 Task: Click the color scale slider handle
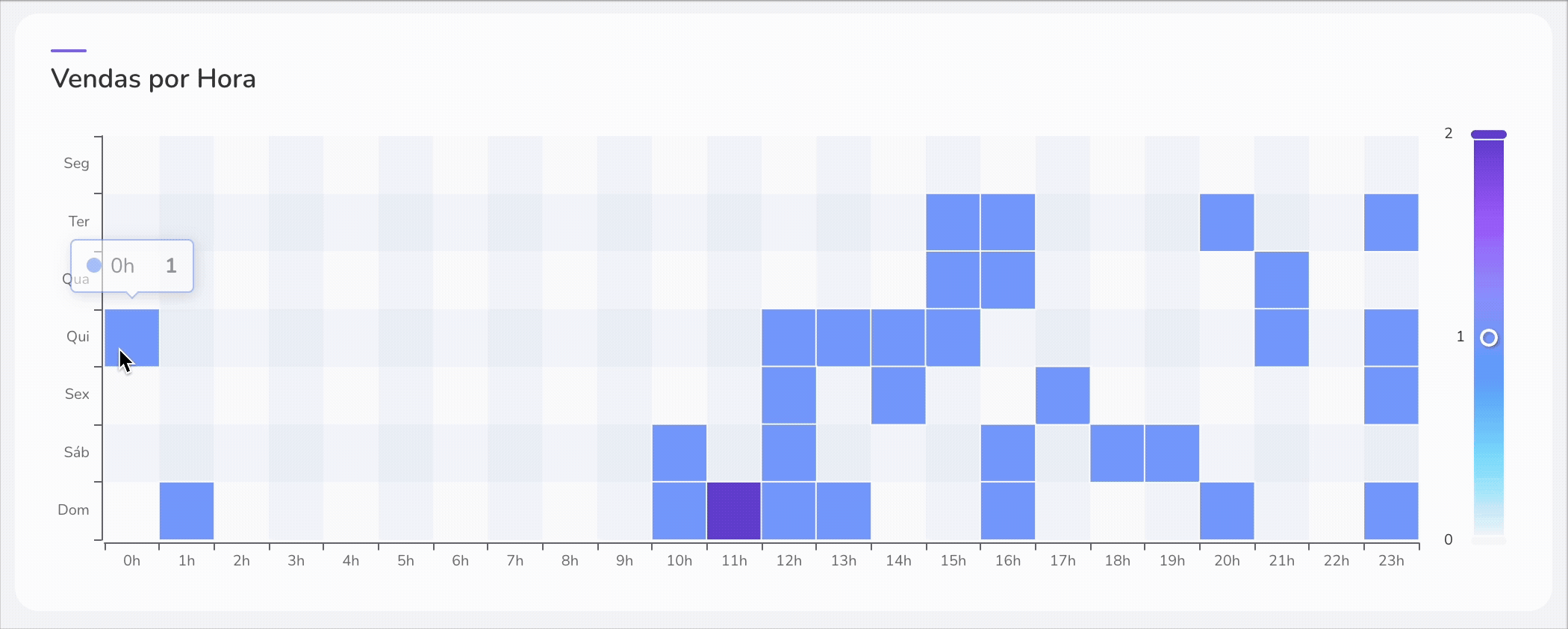tap(1489, 338)
